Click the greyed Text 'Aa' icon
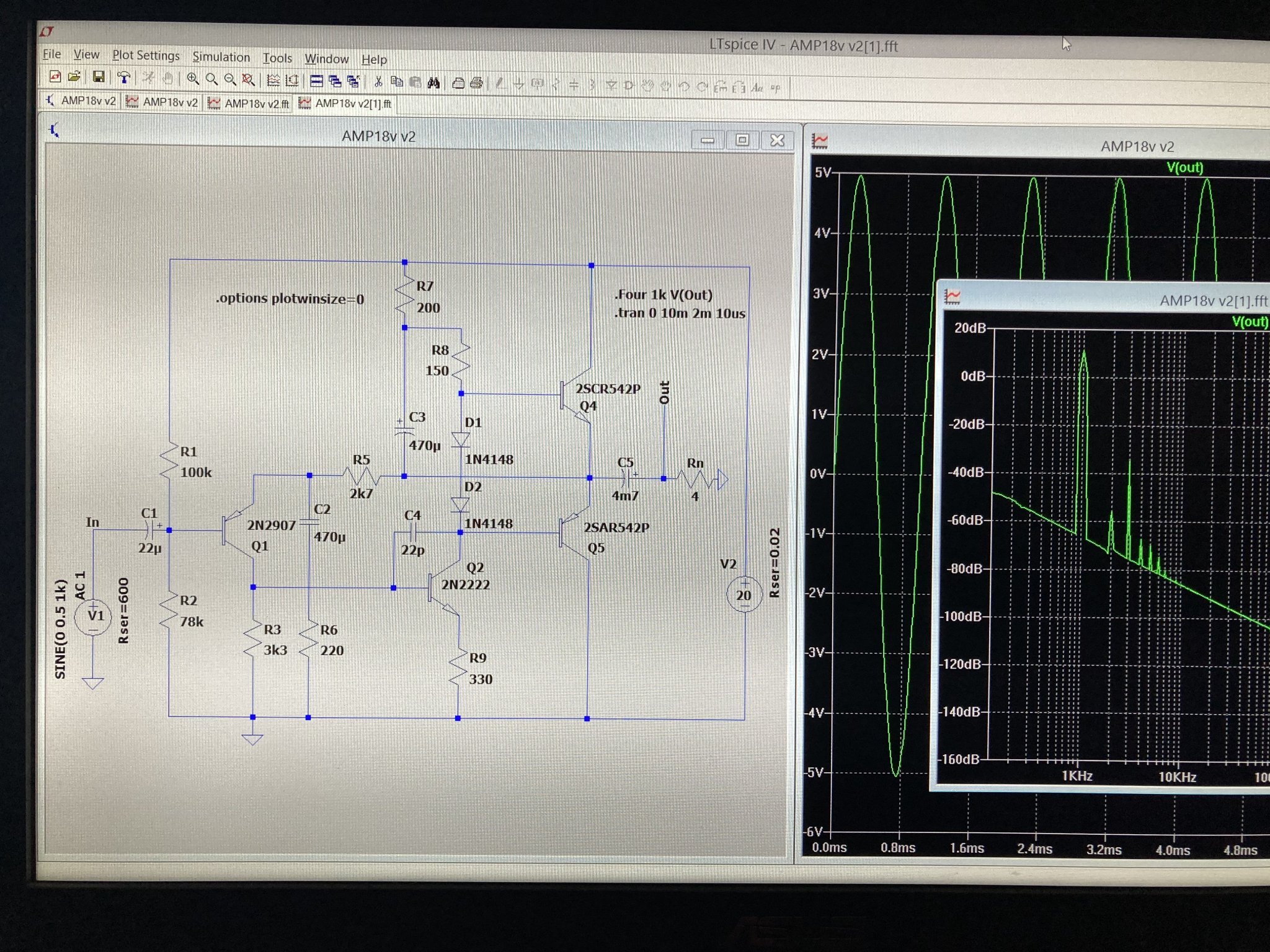1270x952 pixels. point(757,87)
